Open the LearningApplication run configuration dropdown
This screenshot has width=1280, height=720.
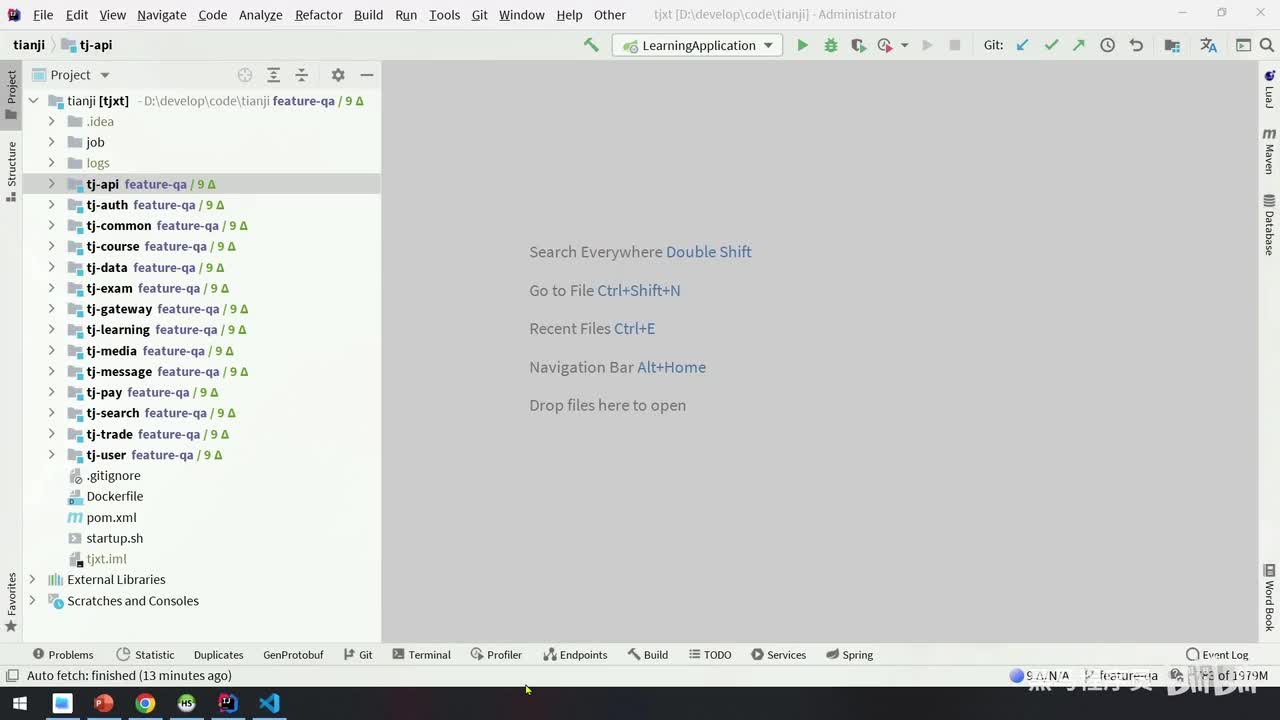click(x=699, y=45)
